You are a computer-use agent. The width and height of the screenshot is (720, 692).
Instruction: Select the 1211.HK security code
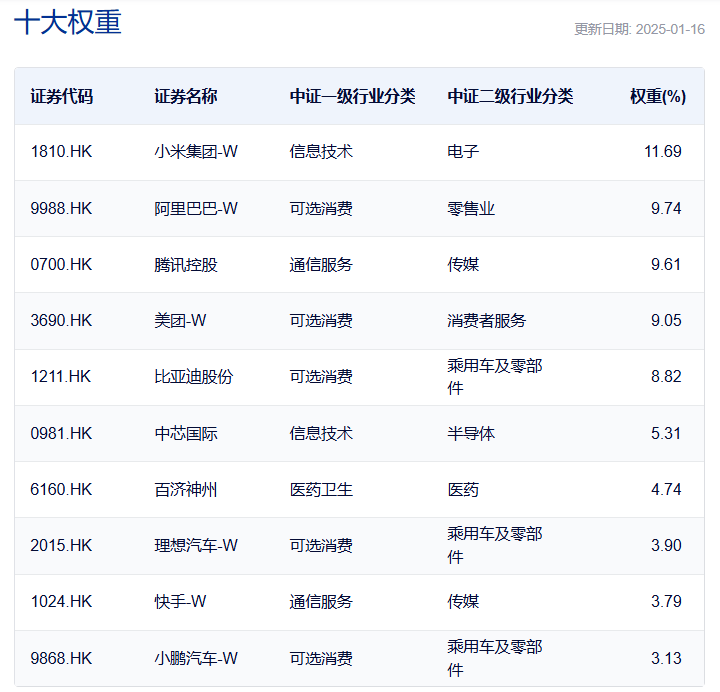[61, 377]
